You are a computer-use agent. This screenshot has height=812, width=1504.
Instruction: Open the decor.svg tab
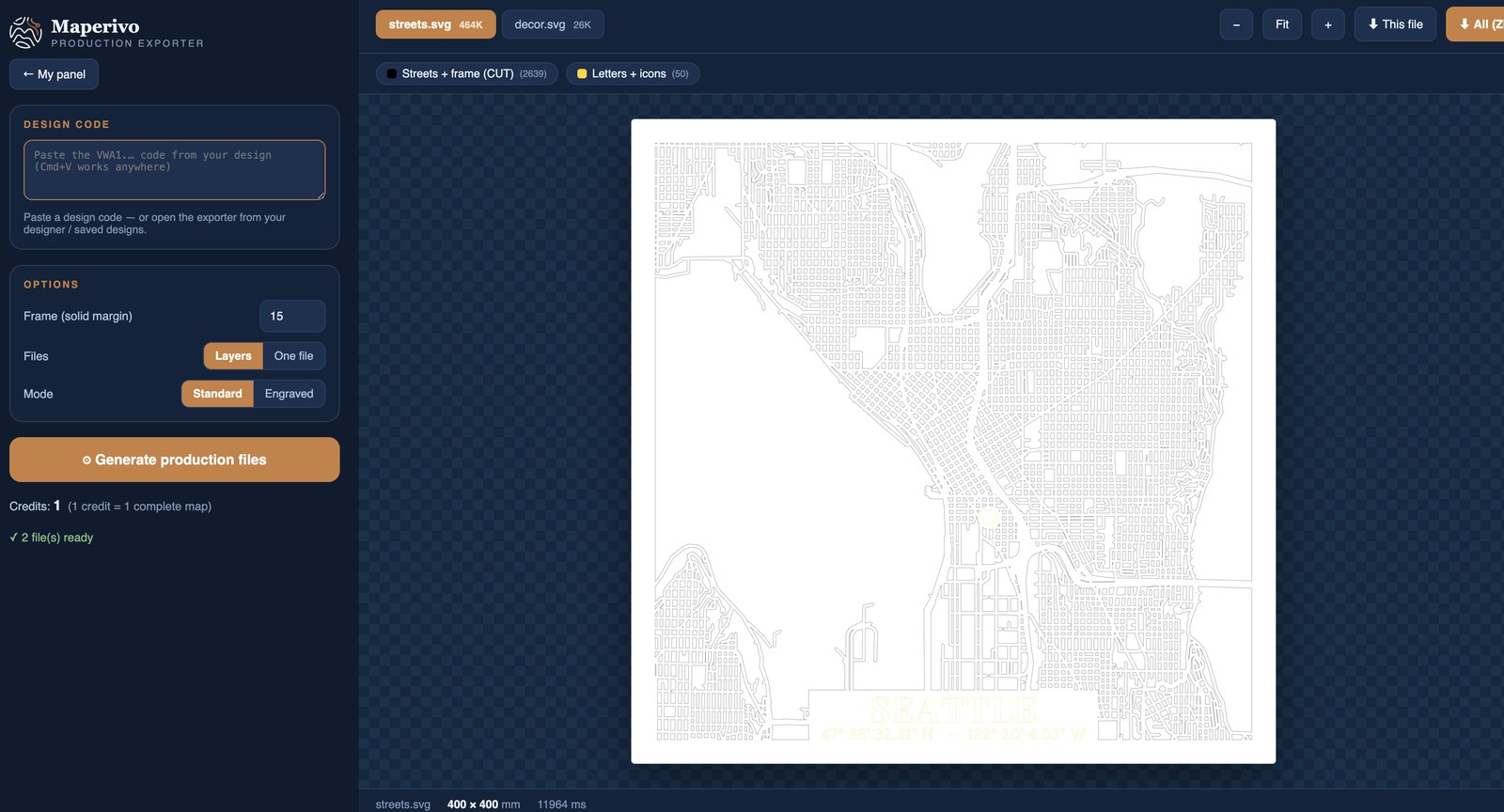553,24
